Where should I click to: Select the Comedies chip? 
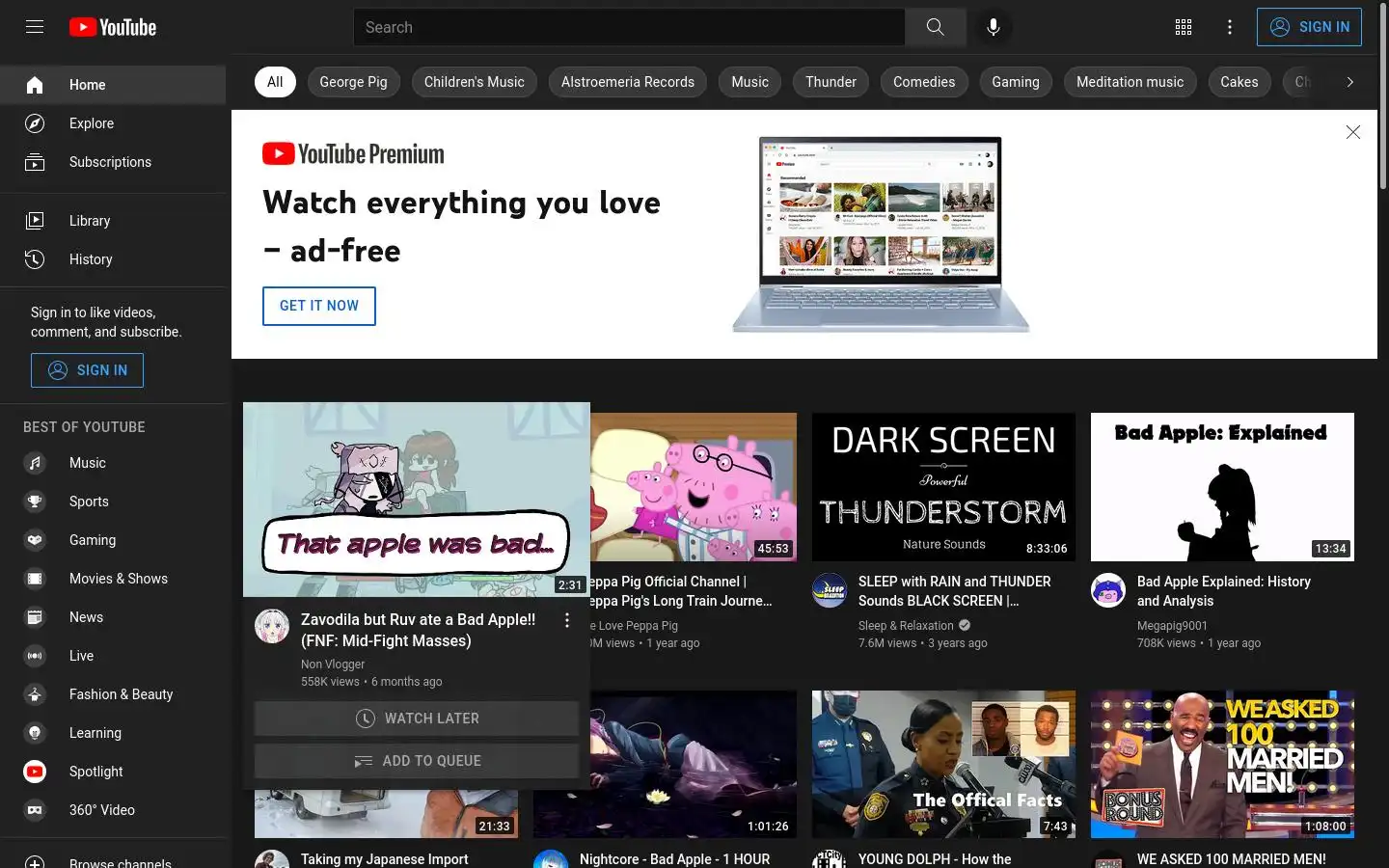[924, 82]
